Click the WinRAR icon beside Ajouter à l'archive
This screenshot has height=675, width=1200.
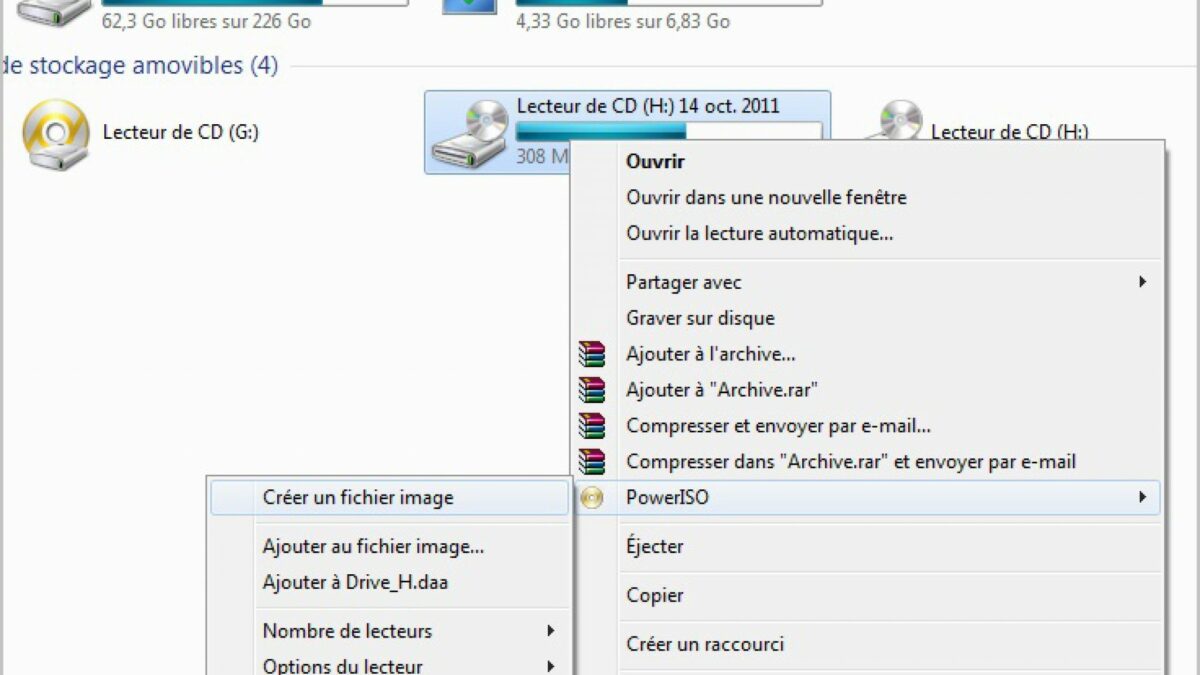coord(592,355)
